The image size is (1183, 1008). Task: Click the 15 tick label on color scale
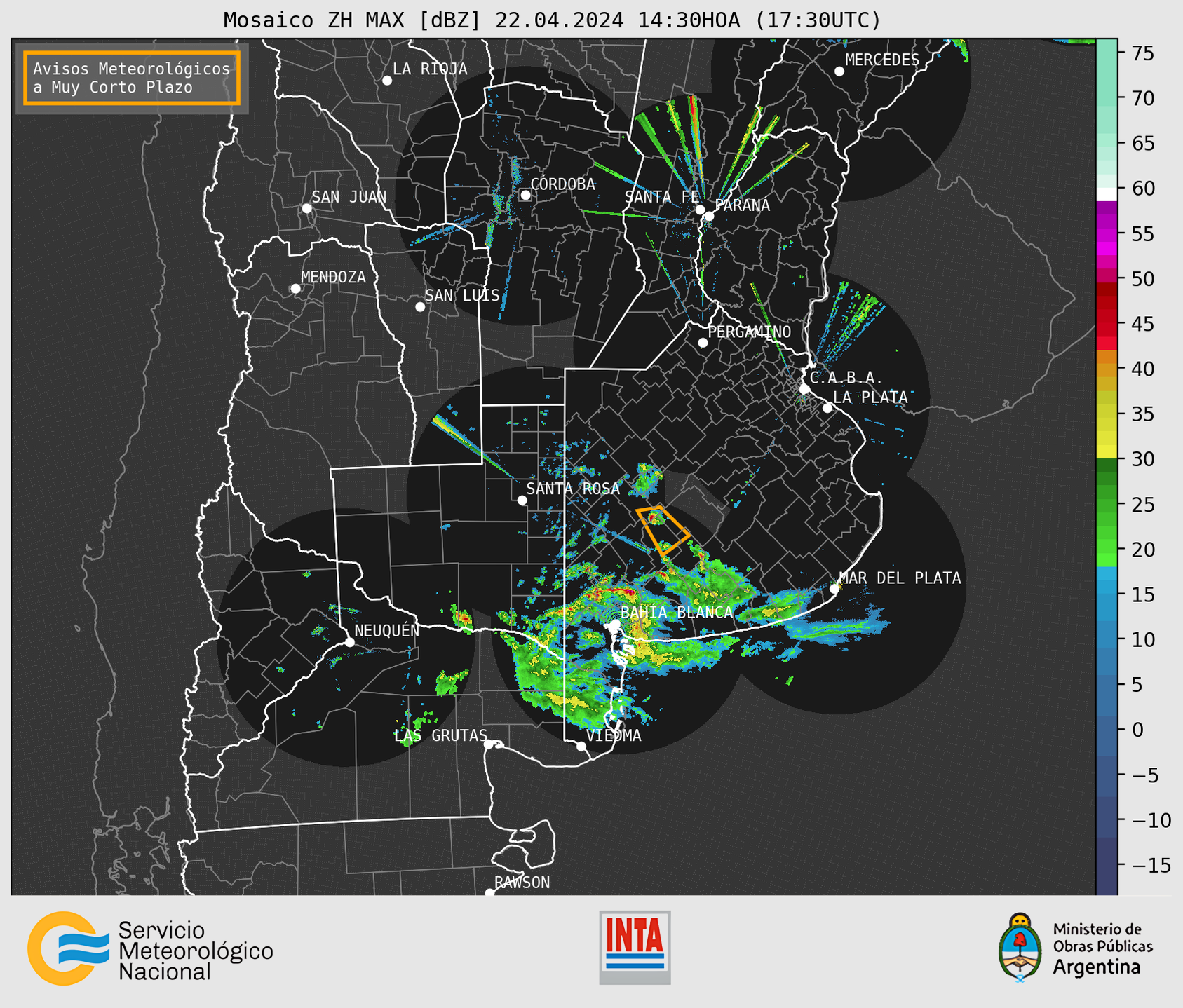click(1143, 595)
